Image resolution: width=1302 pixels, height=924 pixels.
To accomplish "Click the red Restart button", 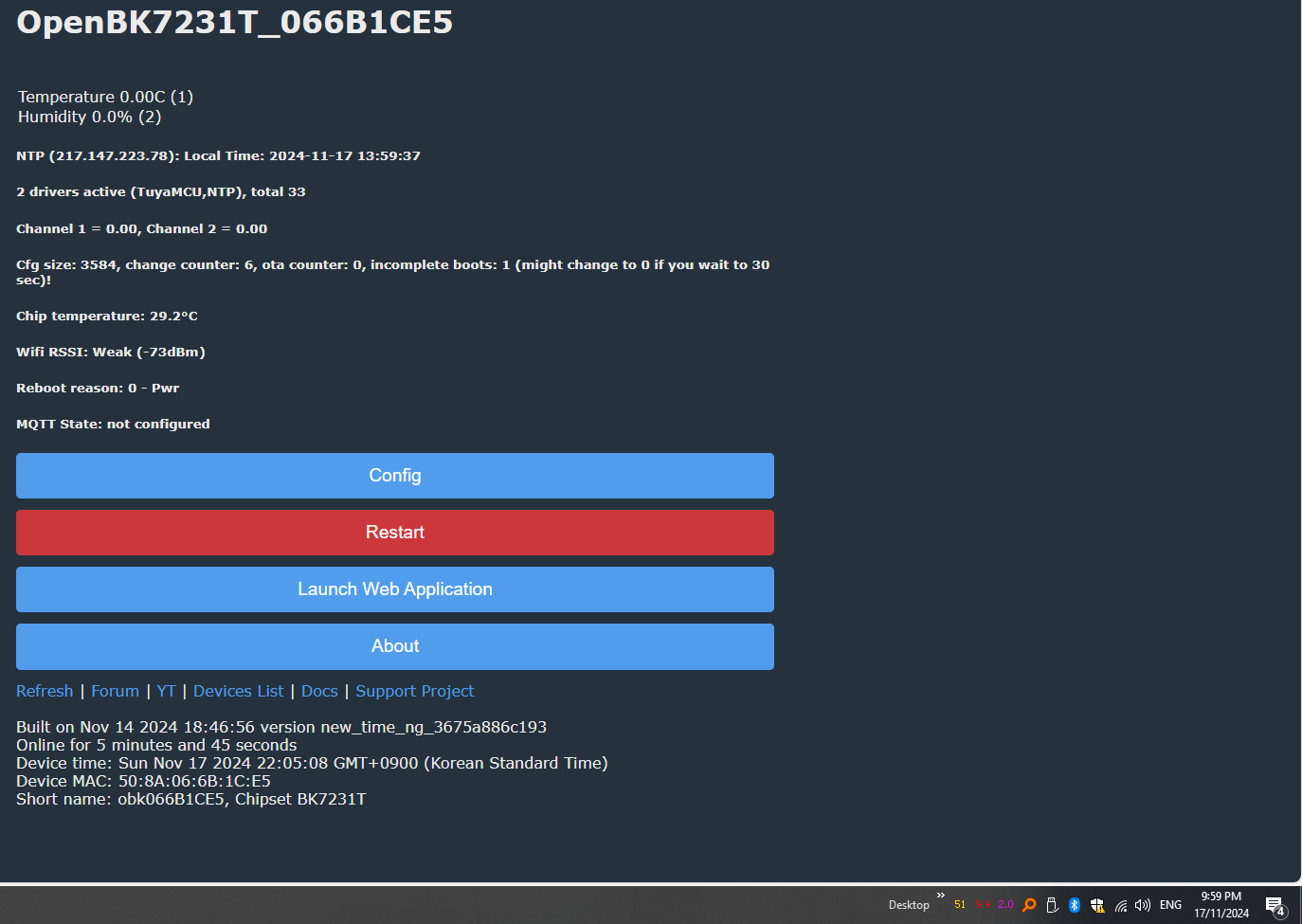I will coord(395,533).
